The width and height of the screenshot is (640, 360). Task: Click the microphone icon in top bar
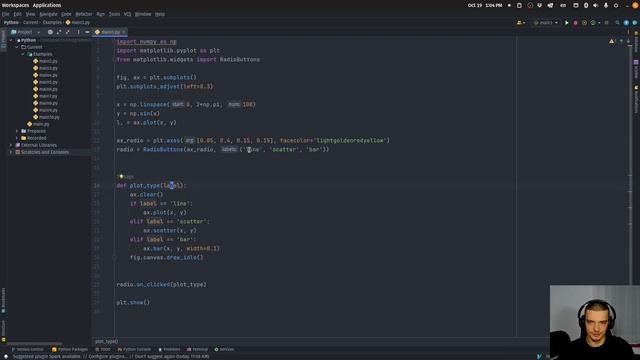tap(606, 5)
